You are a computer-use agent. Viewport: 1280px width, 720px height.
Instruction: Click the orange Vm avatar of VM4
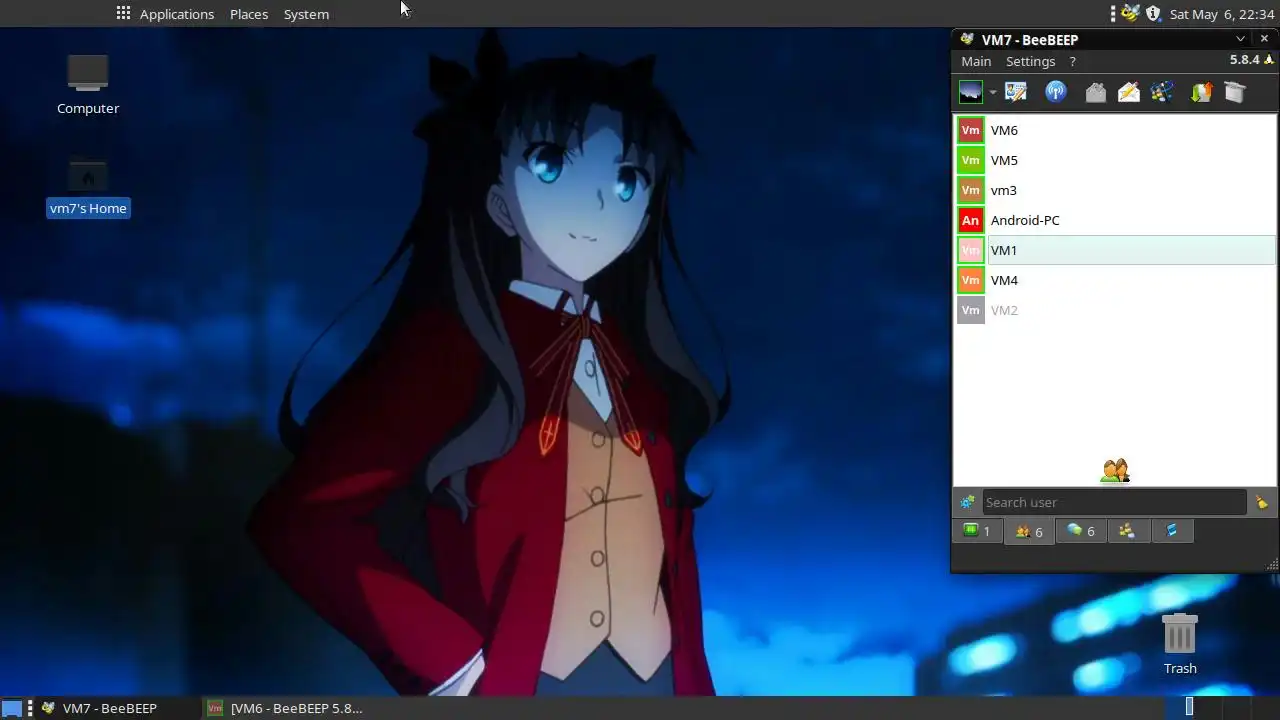pyautogui.click(x=970, y=280)
